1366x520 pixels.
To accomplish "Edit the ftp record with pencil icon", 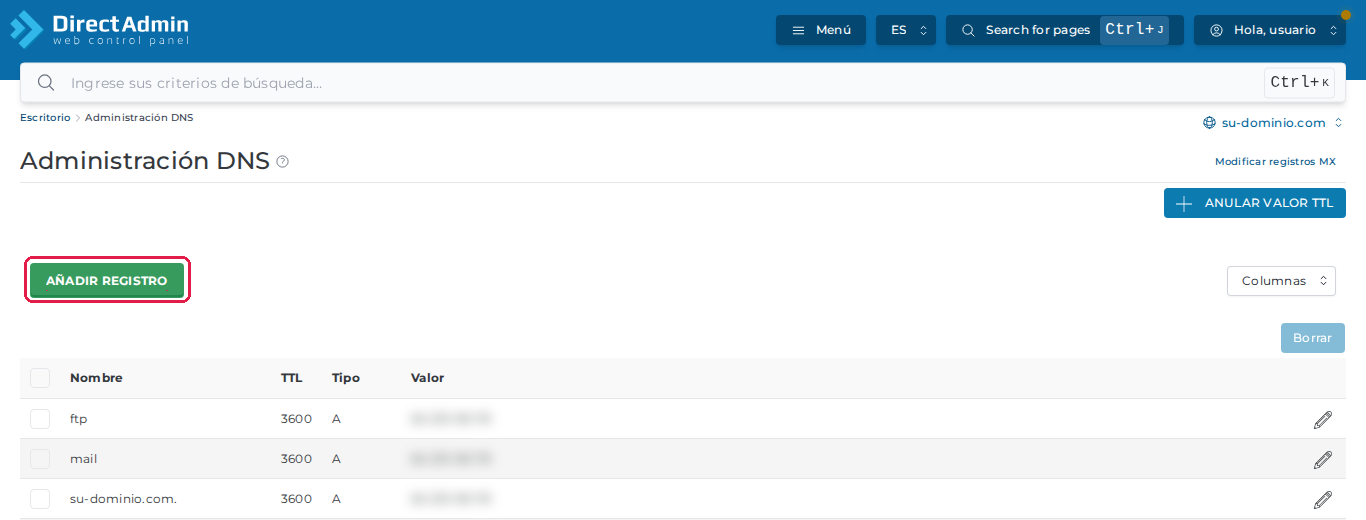I will (1323, 419).
